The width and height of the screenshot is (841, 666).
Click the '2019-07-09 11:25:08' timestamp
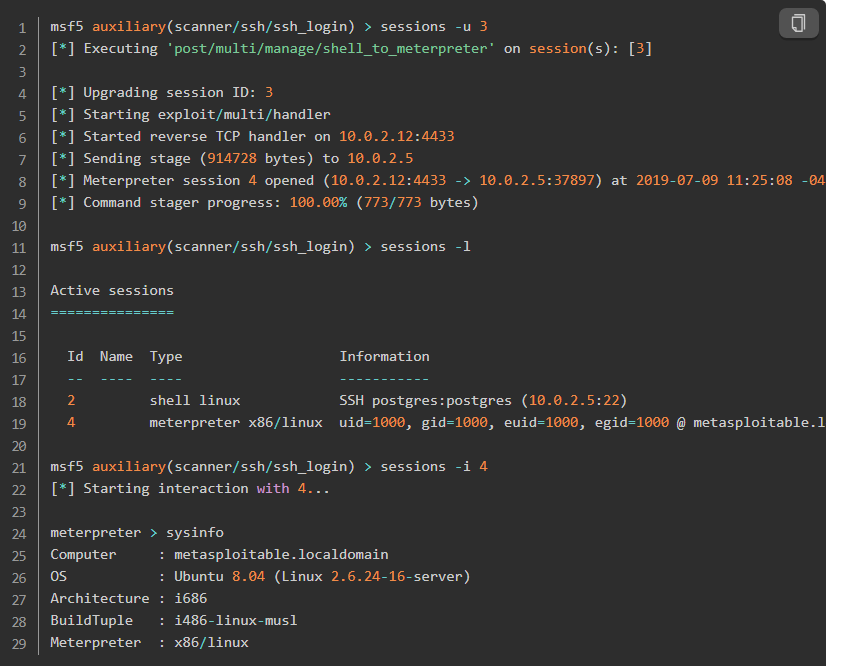714,181
